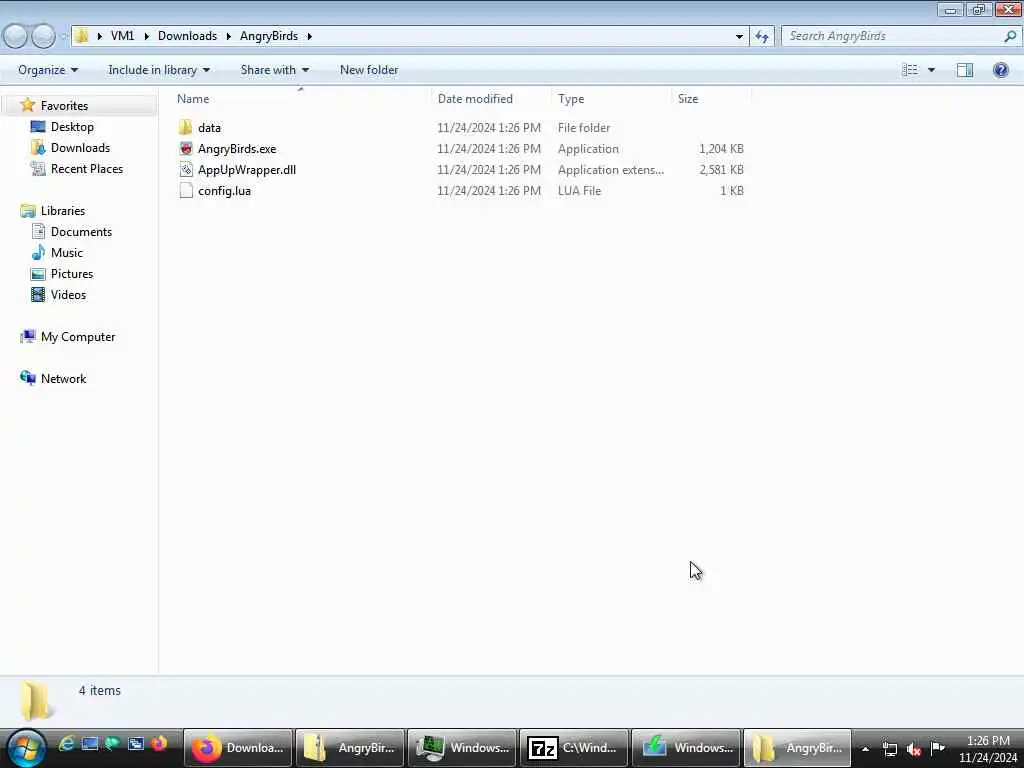
Task: Select Network in navigation pane
Action: pos(63,379)
